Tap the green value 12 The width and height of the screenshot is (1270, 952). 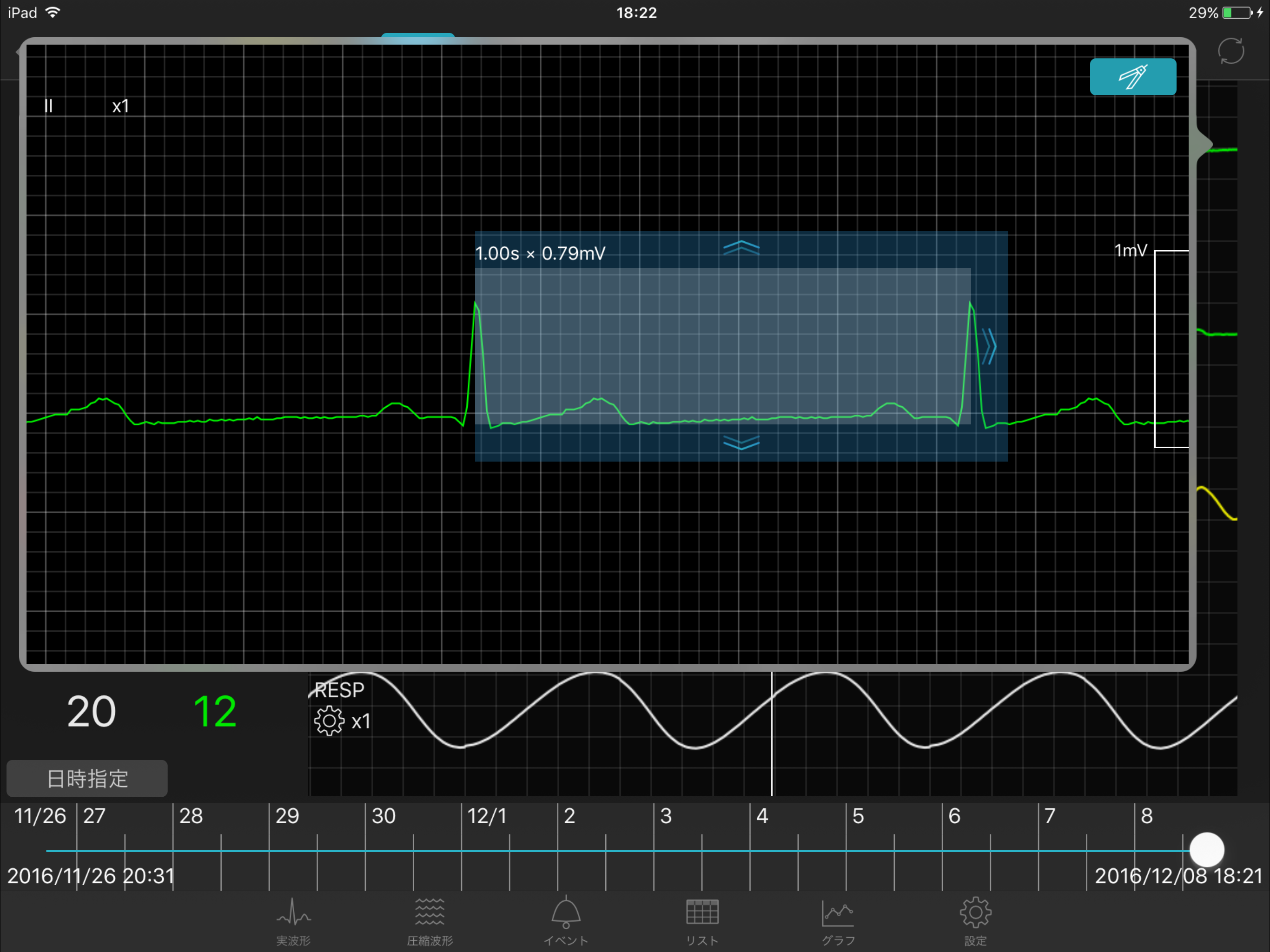[x=215, y=712]
